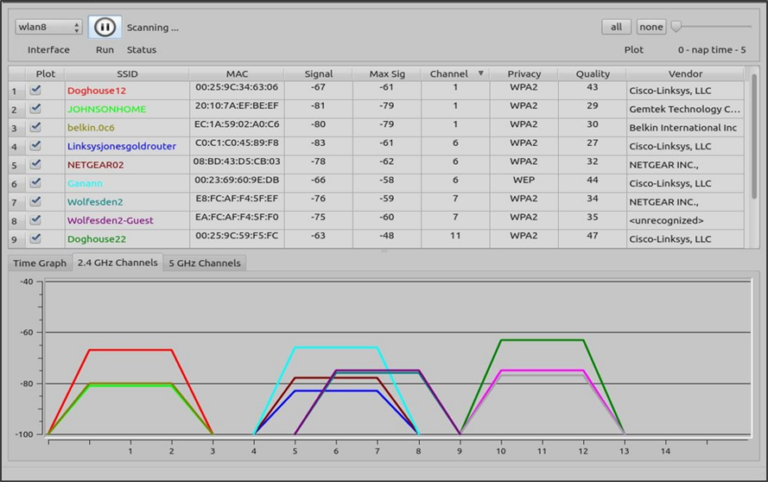Screen dimensions: 768x482
Task: Toggle plot checkbox for JOHNSONHOME
Action: [37, 108]
